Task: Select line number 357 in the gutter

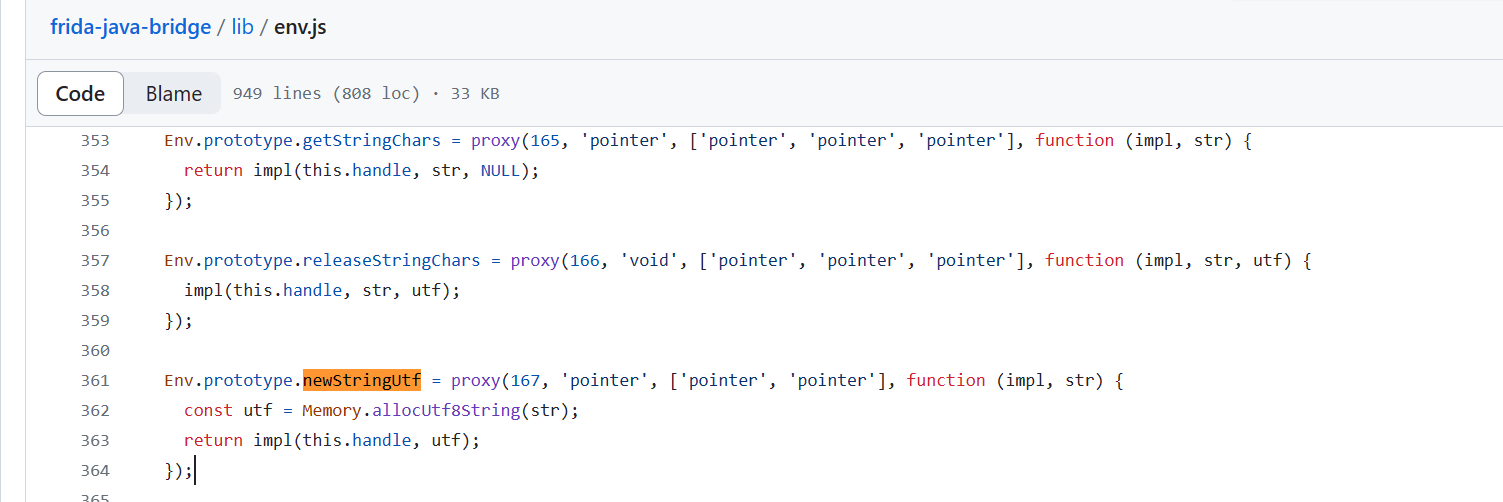Action: pyautogui.click(x=95, y=261)
